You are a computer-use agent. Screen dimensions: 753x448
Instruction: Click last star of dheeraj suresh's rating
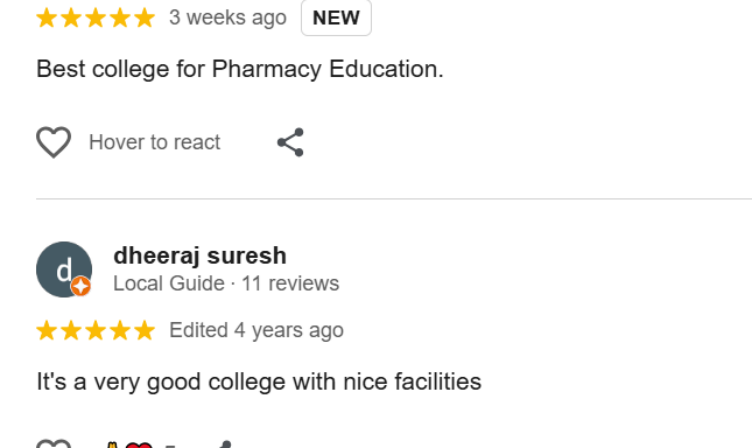(145, 330)
